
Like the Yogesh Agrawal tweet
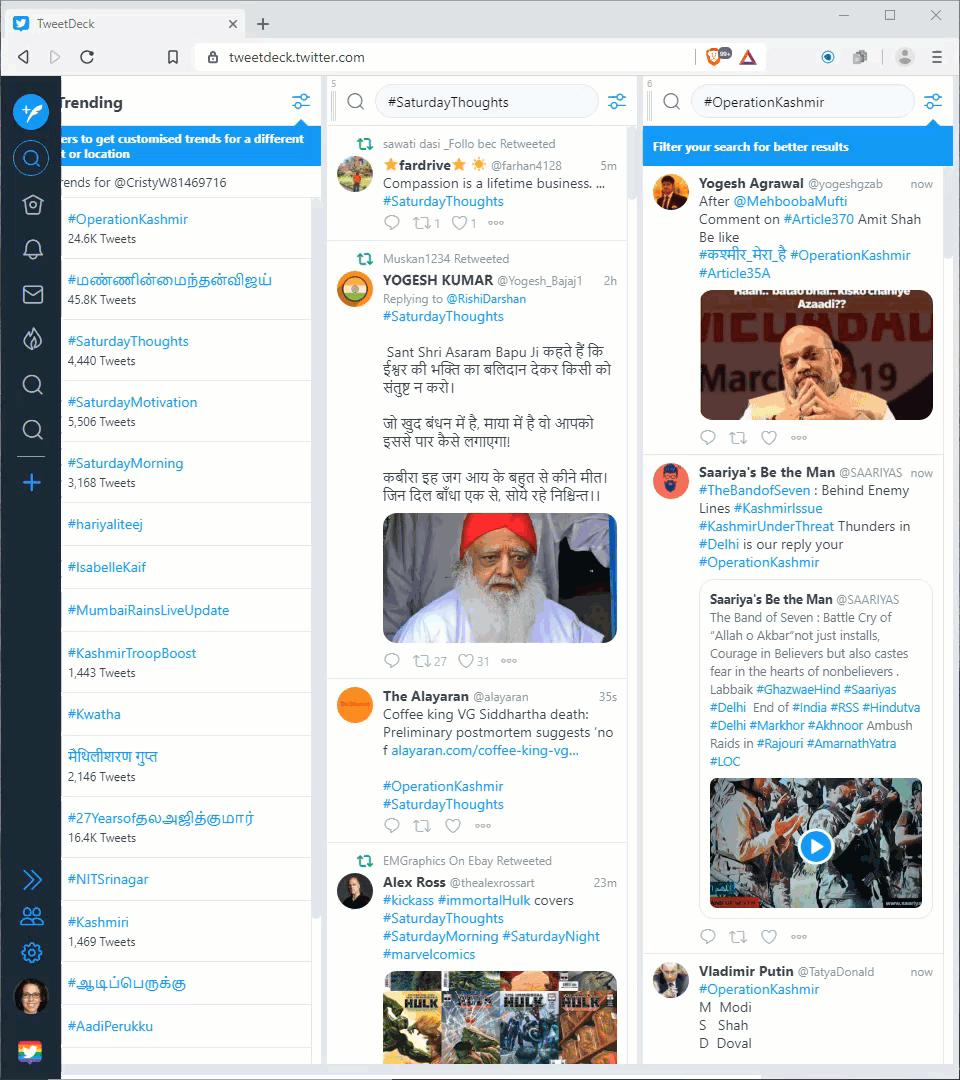(769, 437)
